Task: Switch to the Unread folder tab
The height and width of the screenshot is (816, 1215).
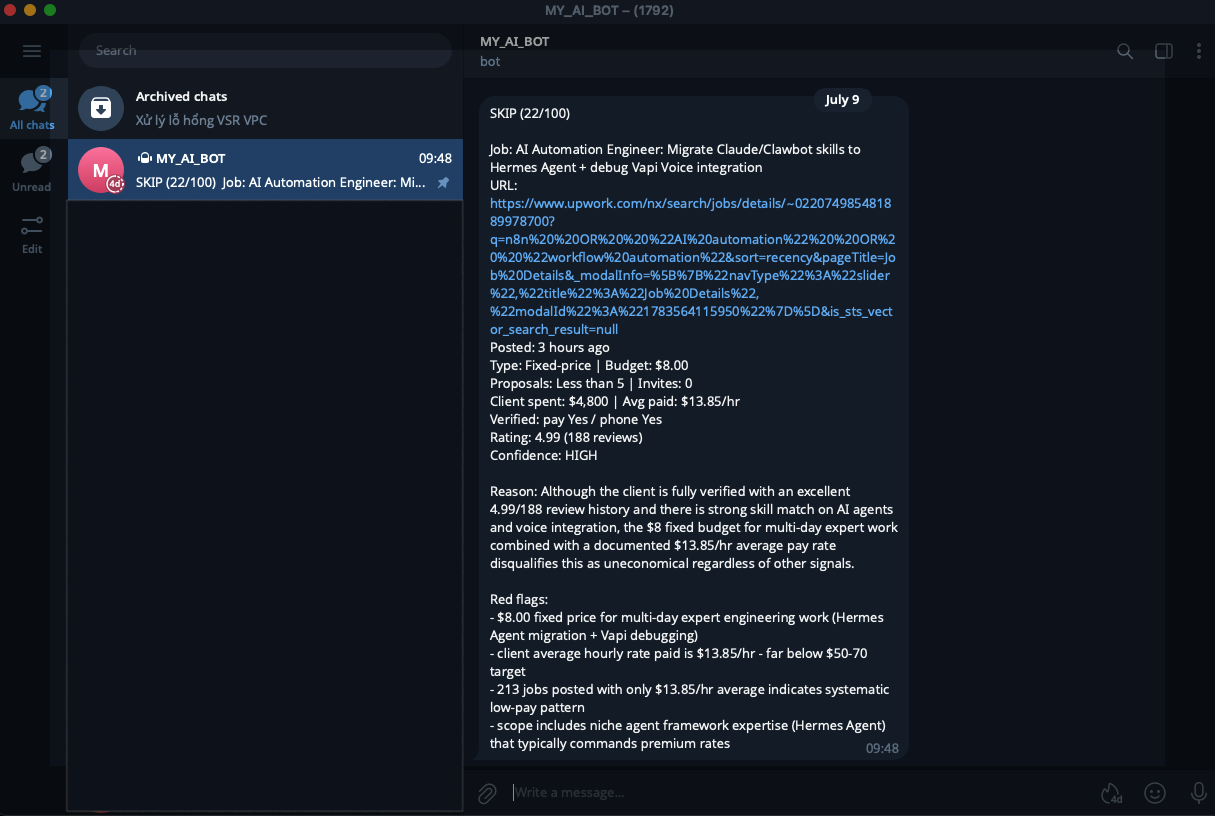Action: (x=32, y=170)
